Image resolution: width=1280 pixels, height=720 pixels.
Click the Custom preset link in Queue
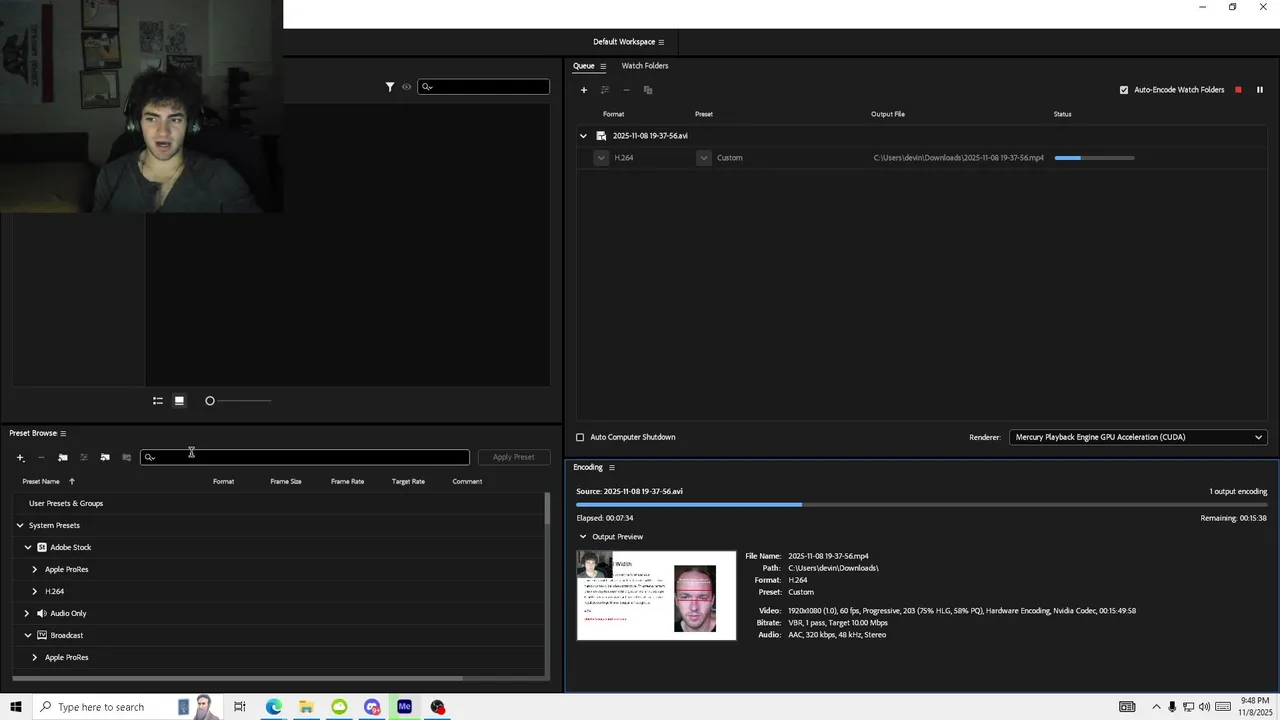(x=730, y=158)
